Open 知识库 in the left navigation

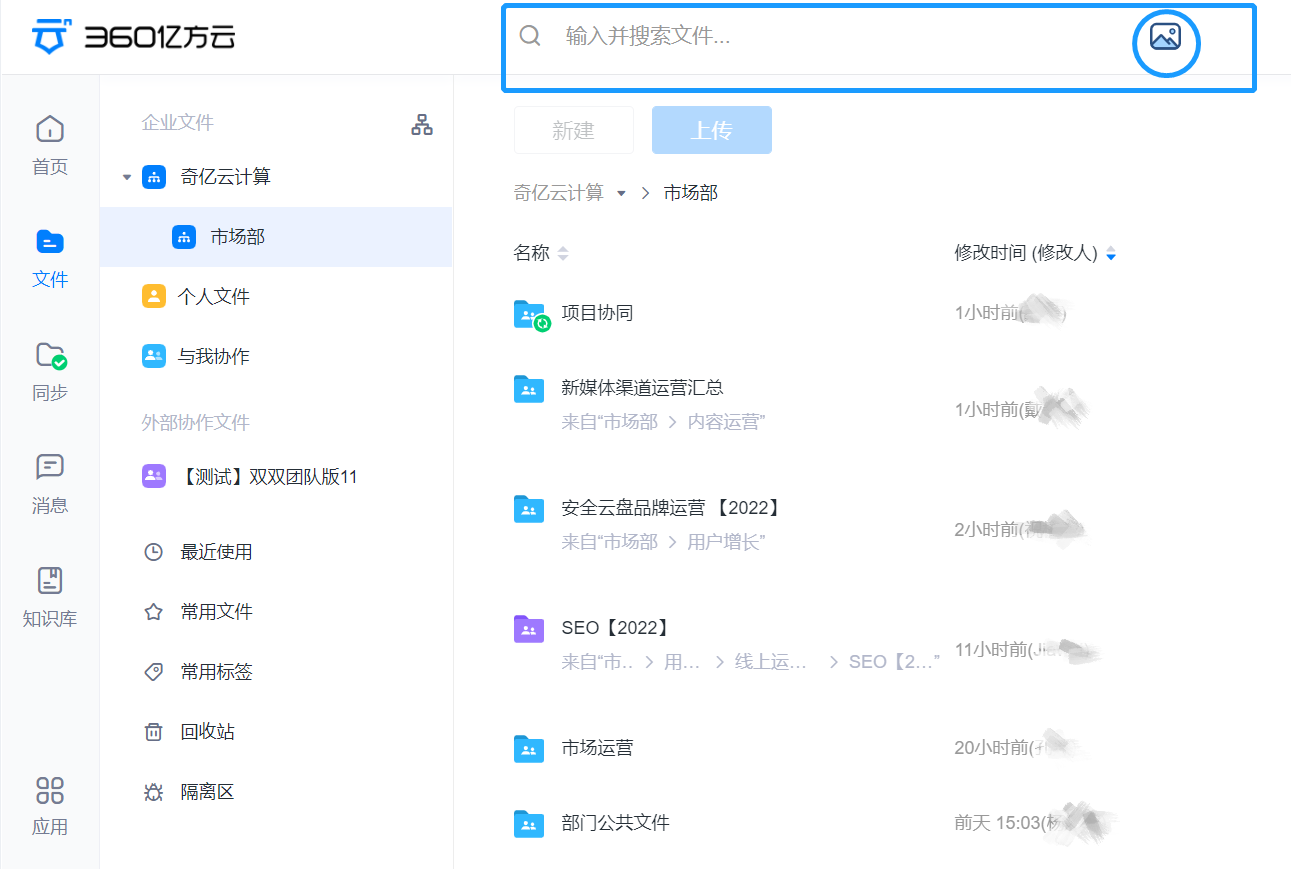tap(49, 598)
